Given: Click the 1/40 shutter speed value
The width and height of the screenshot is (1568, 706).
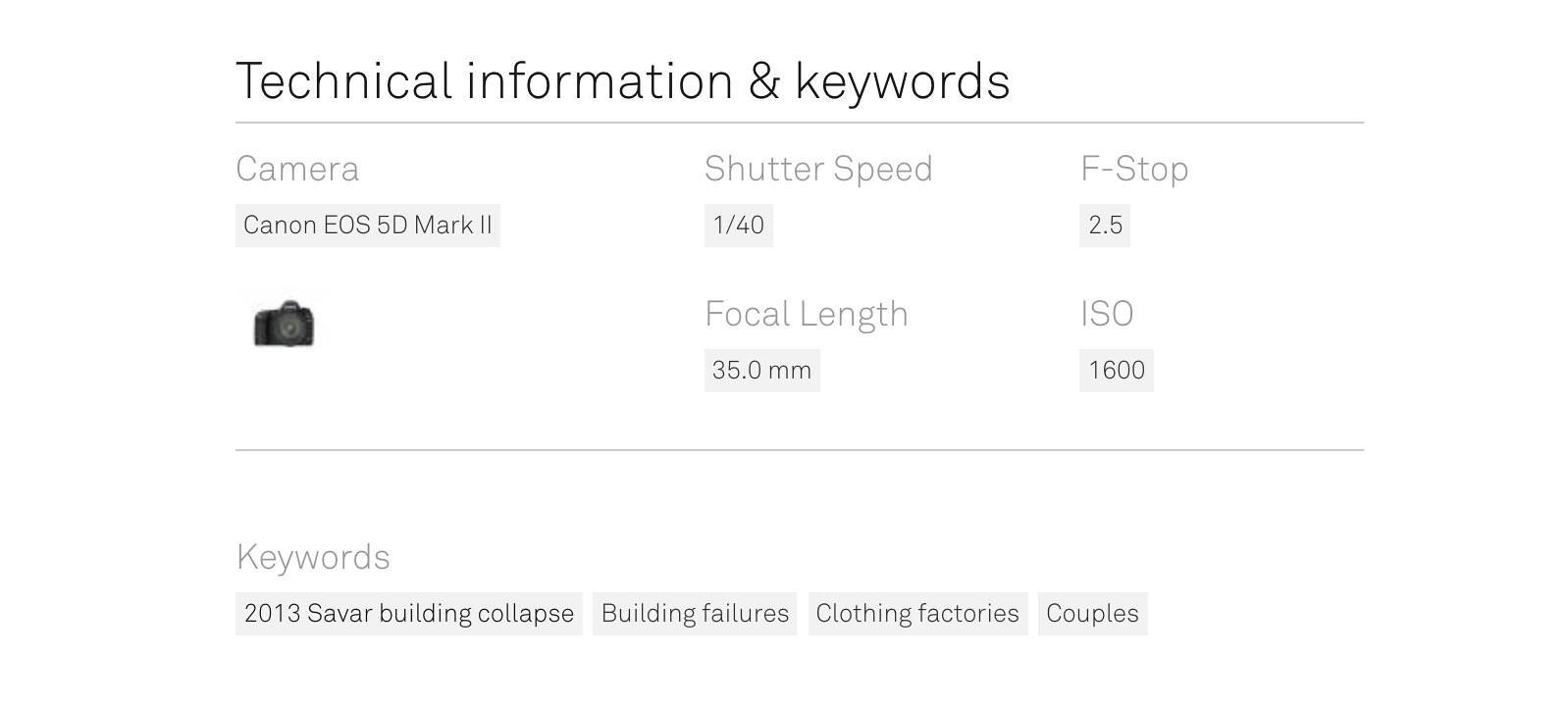Looking at the screenshot, I should pos(738,226).
